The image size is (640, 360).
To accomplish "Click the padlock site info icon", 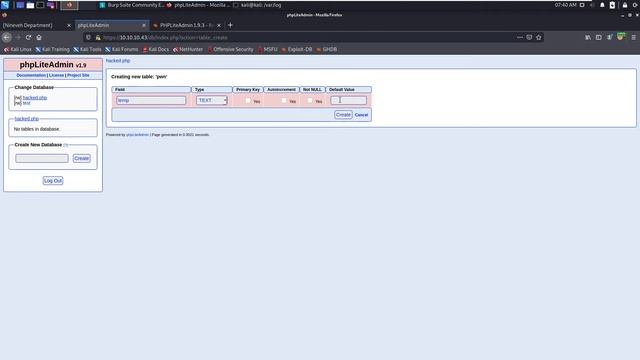I will click(x=98, y=38).
